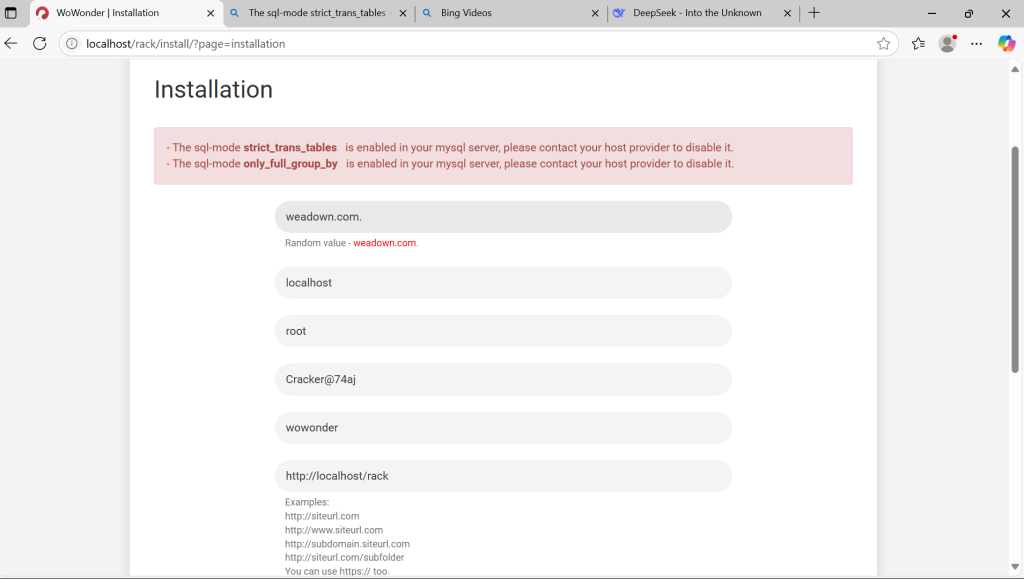Switch to the sql-mode strict_trans_tables tab
The image size is (1024, 579).
pyautogui.click(x=317, y=13)
